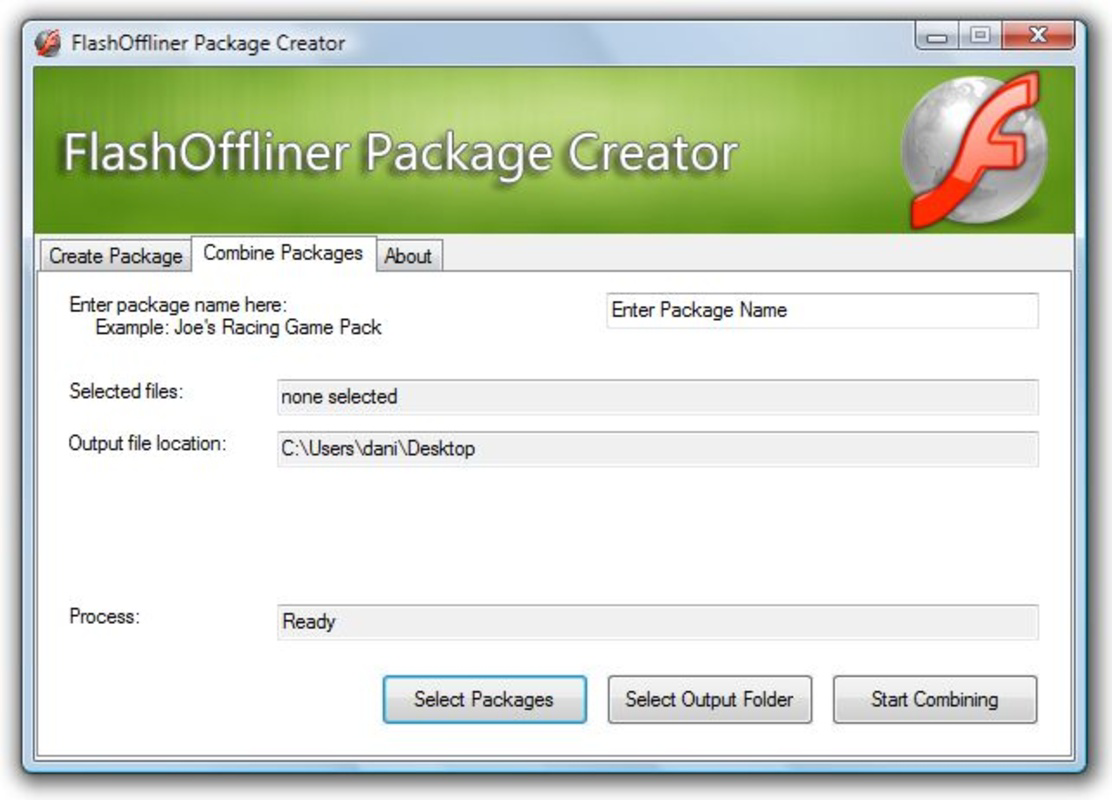1112x800 pixels.
Task: Click the 'Output file location:' label
Action: (x=148, y=443)
